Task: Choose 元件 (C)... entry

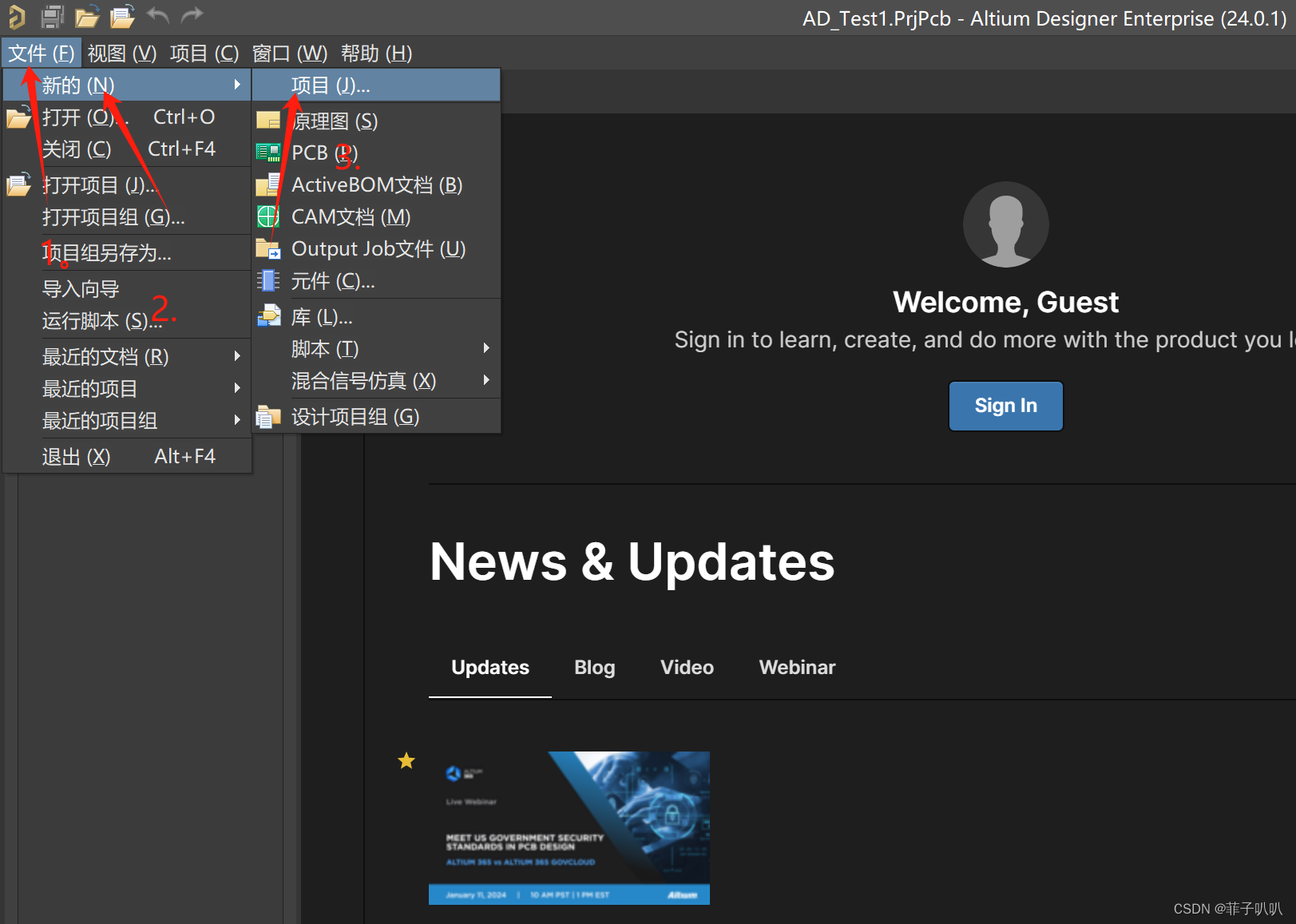Action: tap(376, 281)
